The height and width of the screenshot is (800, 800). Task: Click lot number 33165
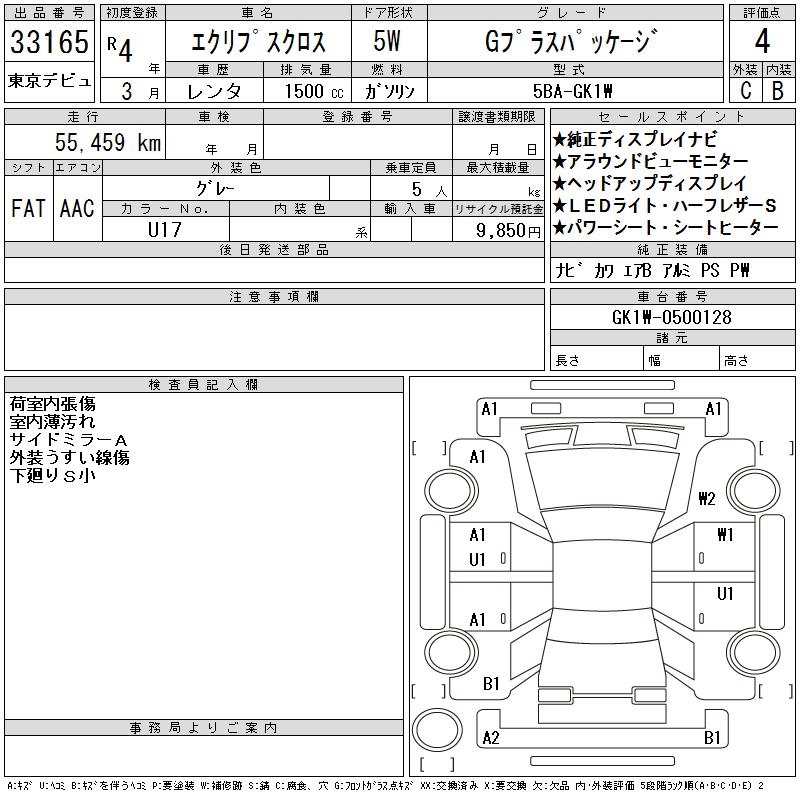49,42
